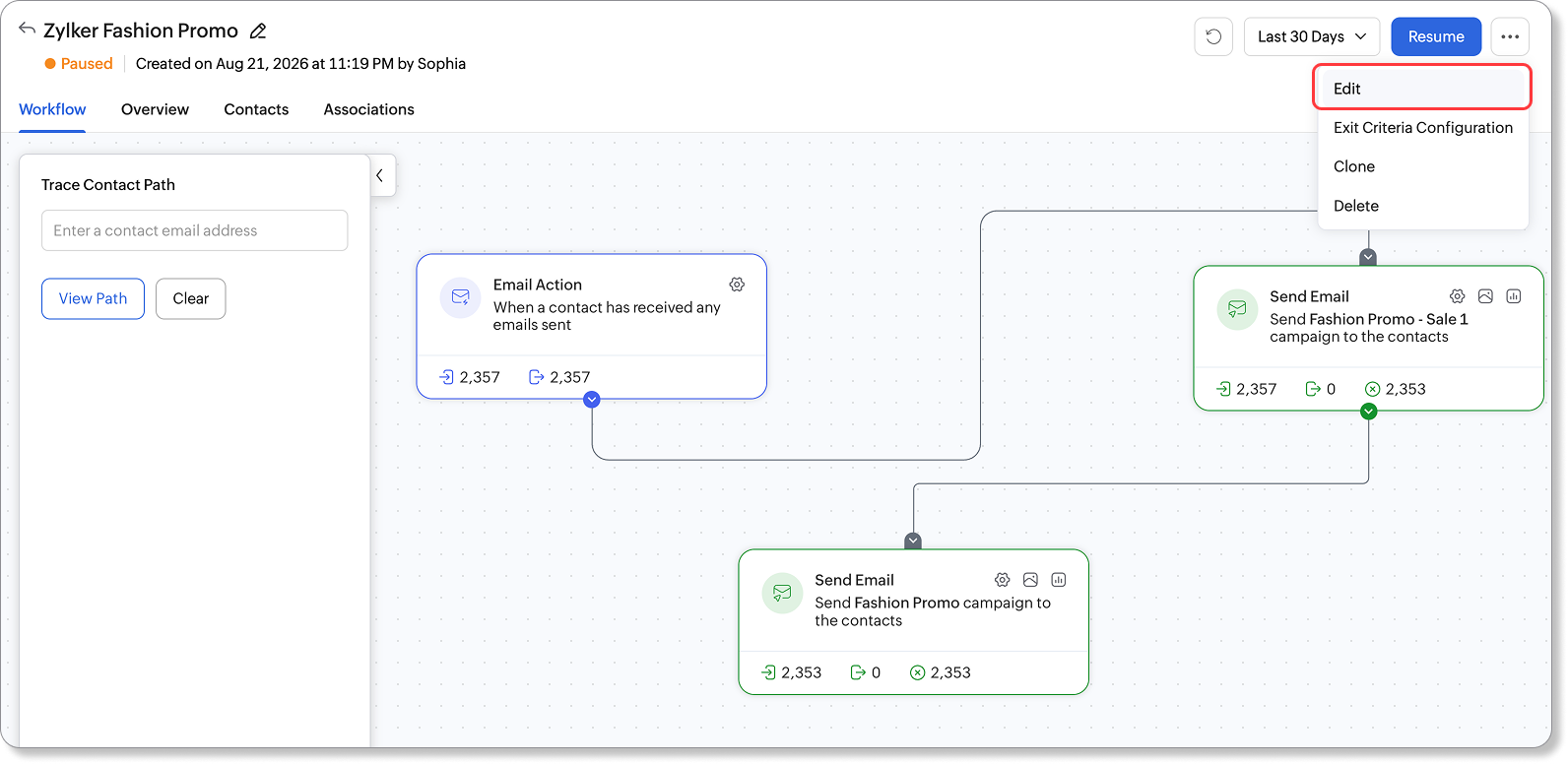Collapse the Trace Contact Path panel
Screen dimensions: 1568x764
tap(381, 175)
